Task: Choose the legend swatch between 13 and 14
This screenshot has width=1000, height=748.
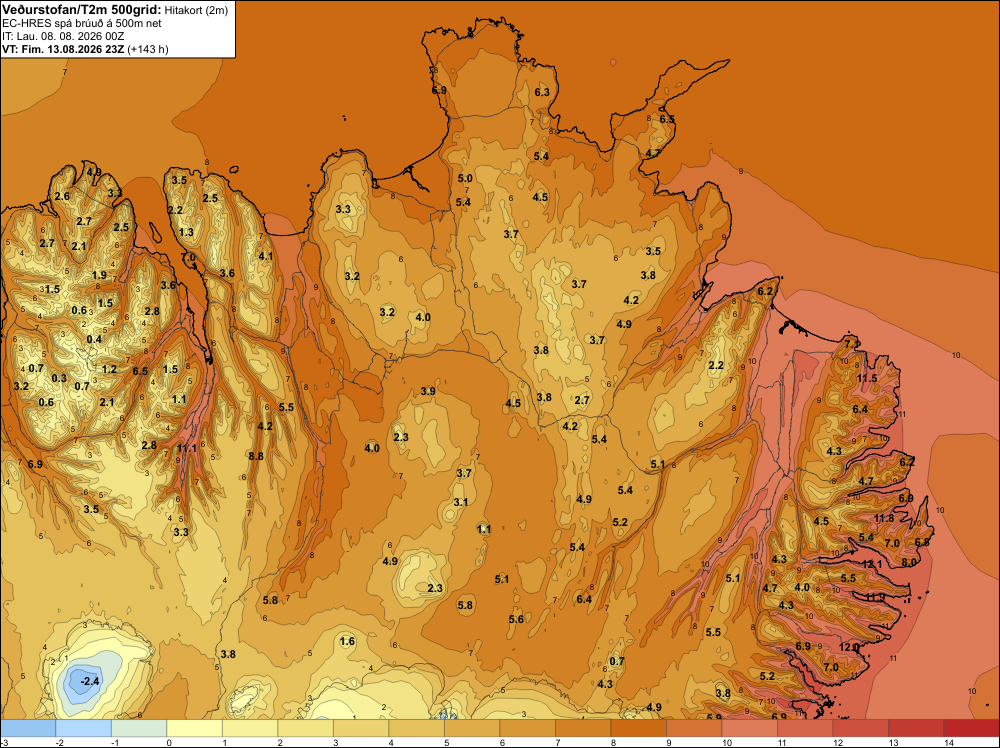Action: 916,728
